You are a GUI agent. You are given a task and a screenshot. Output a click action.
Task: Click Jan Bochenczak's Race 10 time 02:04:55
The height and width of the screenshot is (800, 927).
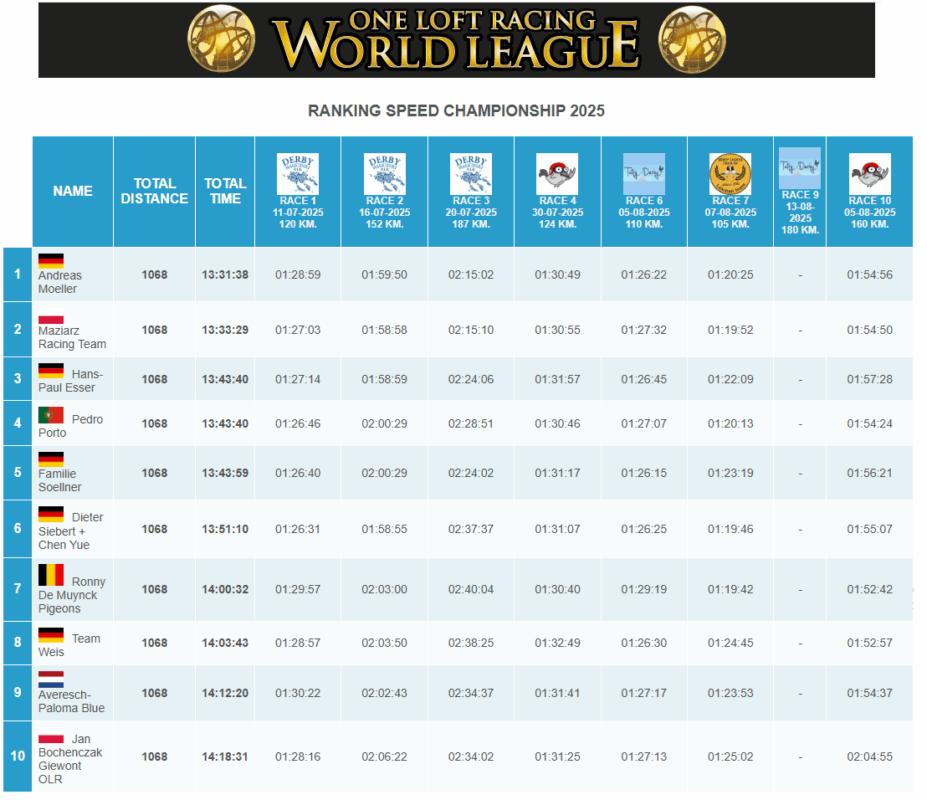click(870, 757)
